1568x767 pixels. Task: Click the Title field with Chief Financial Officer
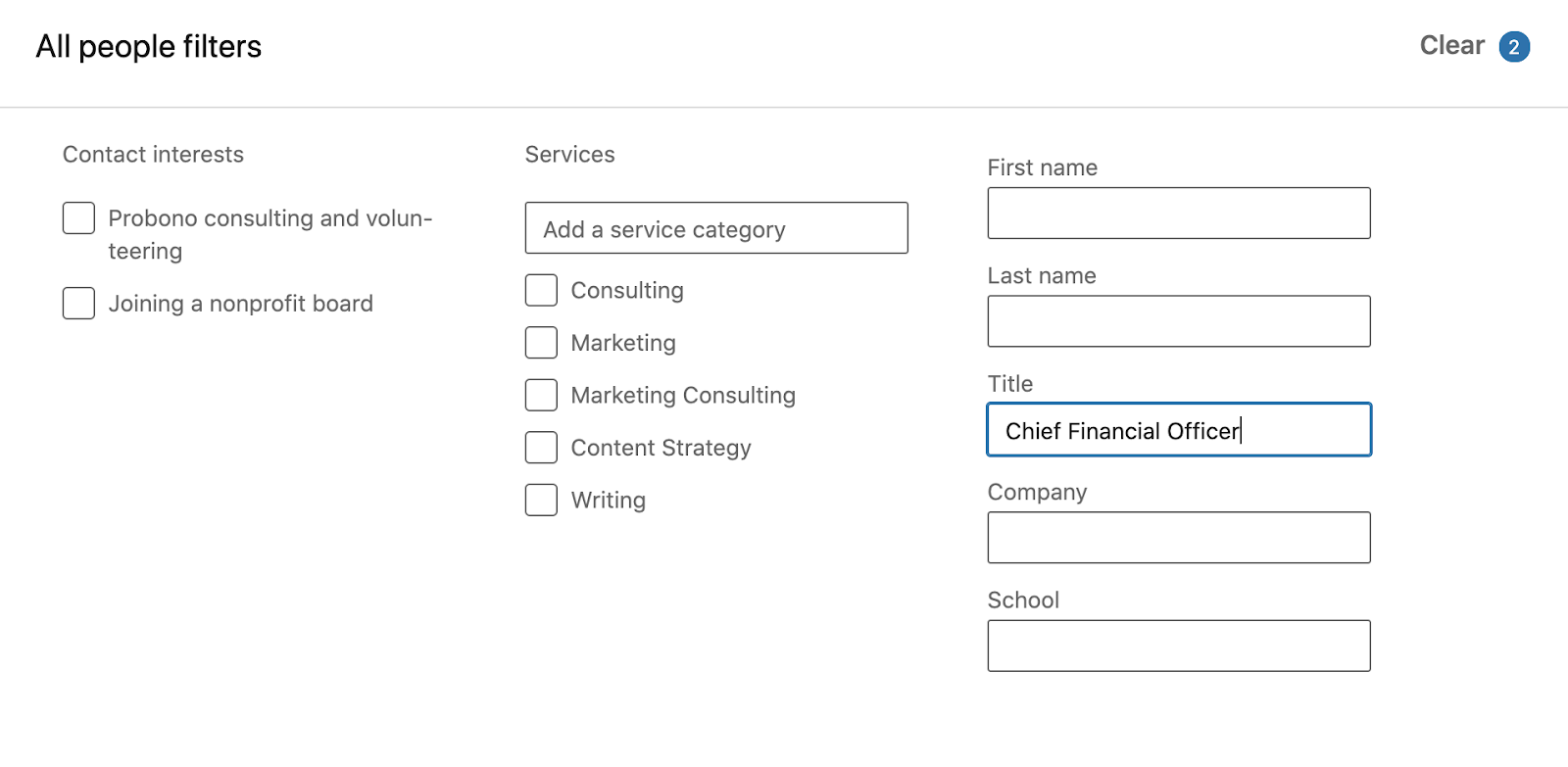(1179, 430)
